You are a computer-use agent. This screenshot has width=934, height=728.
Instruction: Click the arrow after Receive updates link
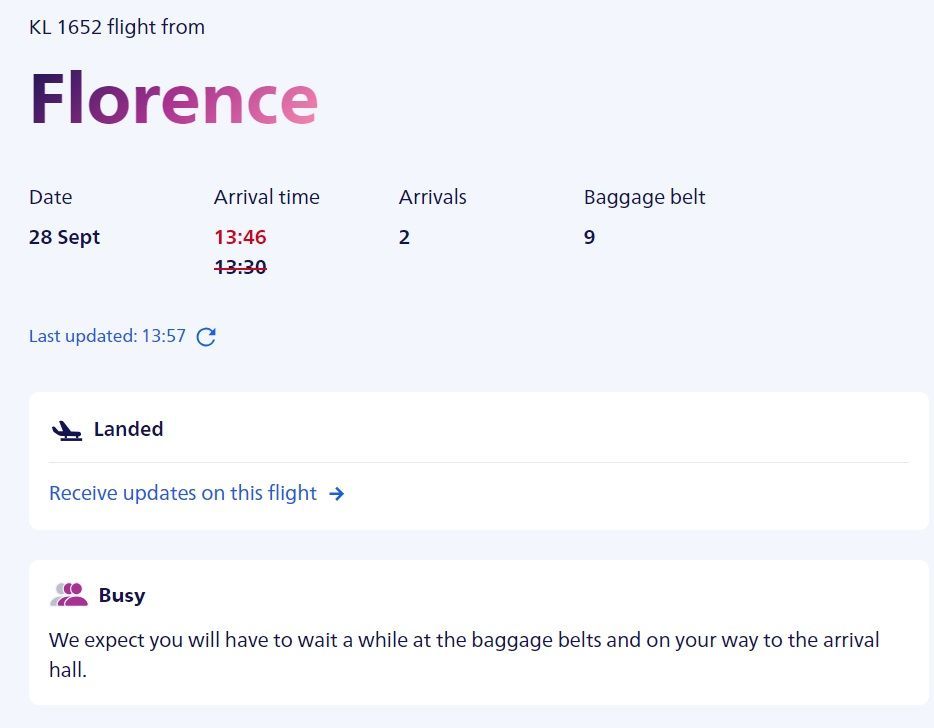point(337,493)
